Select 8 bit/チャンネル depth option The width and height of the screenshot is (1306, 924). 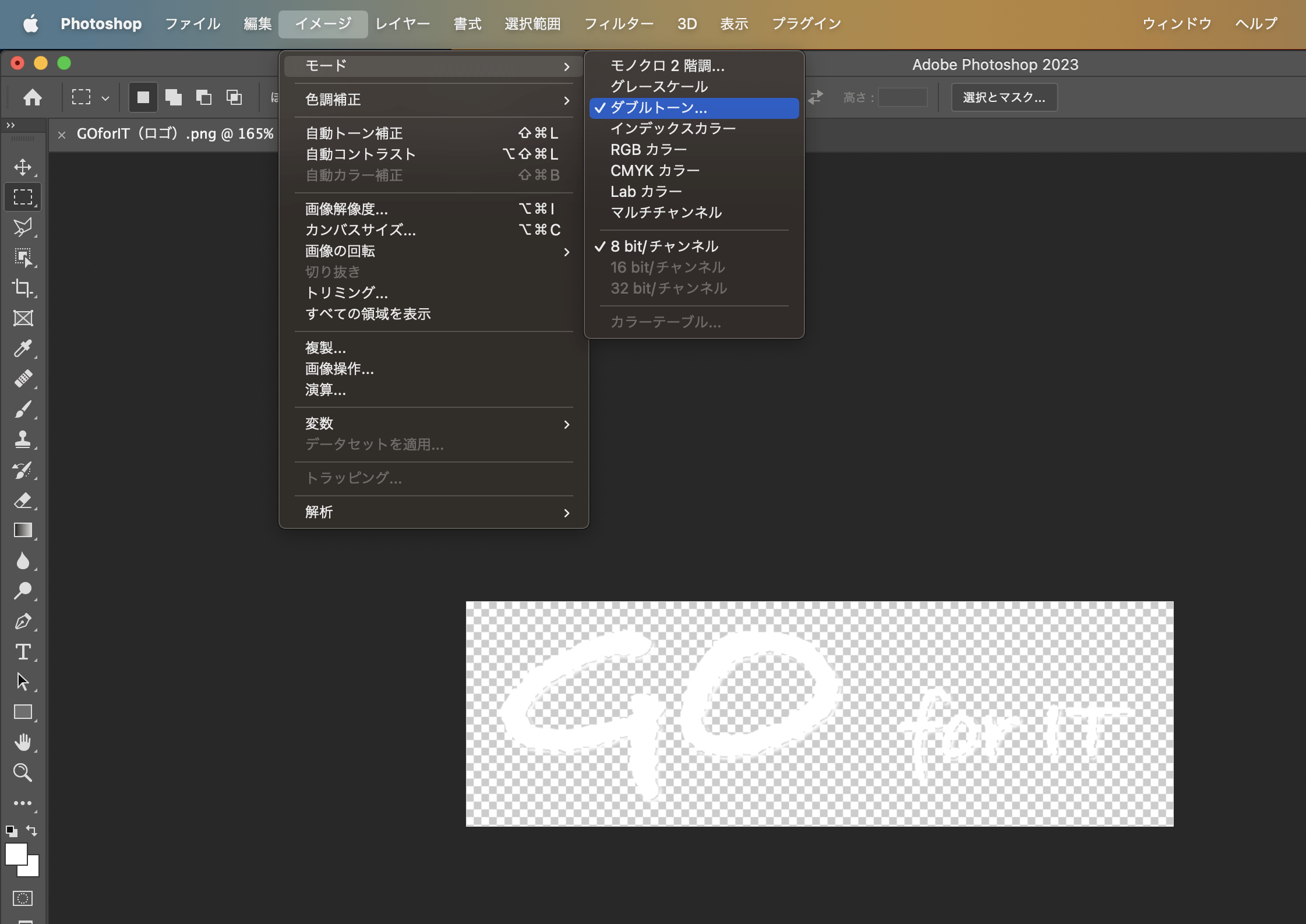point(694,246)
